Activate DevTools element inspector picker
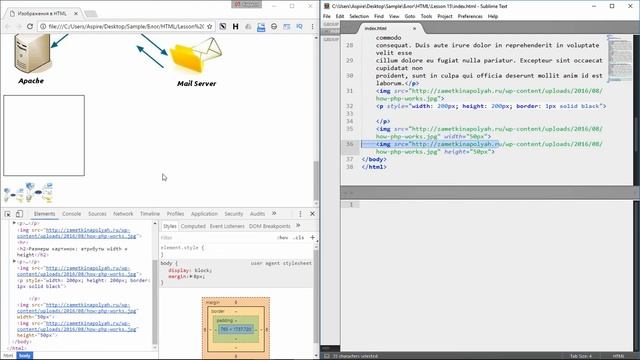Screen dimensions: 640x360 [x=8, y=214]
